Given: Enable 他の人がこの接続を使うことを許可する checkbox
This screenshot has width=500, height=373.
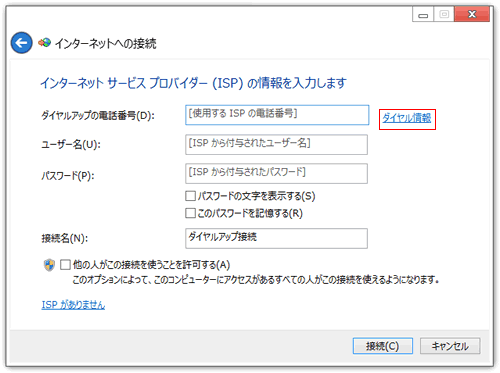Looking at the screenshot, I should (65, 265).
